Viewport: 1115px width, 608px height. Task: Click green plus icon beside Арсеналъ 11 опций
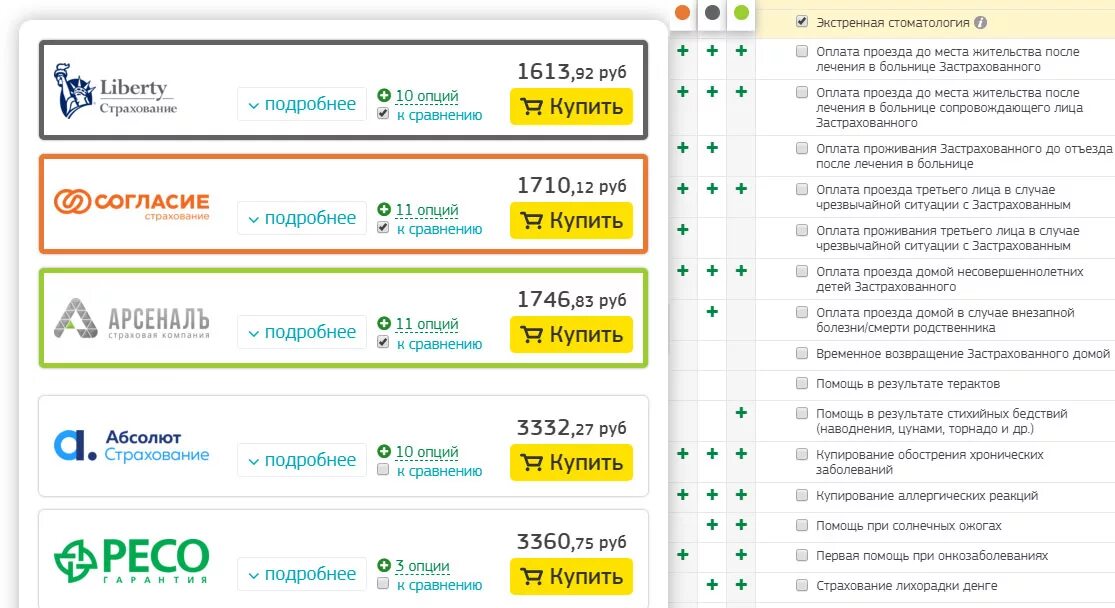pos(384,323)
